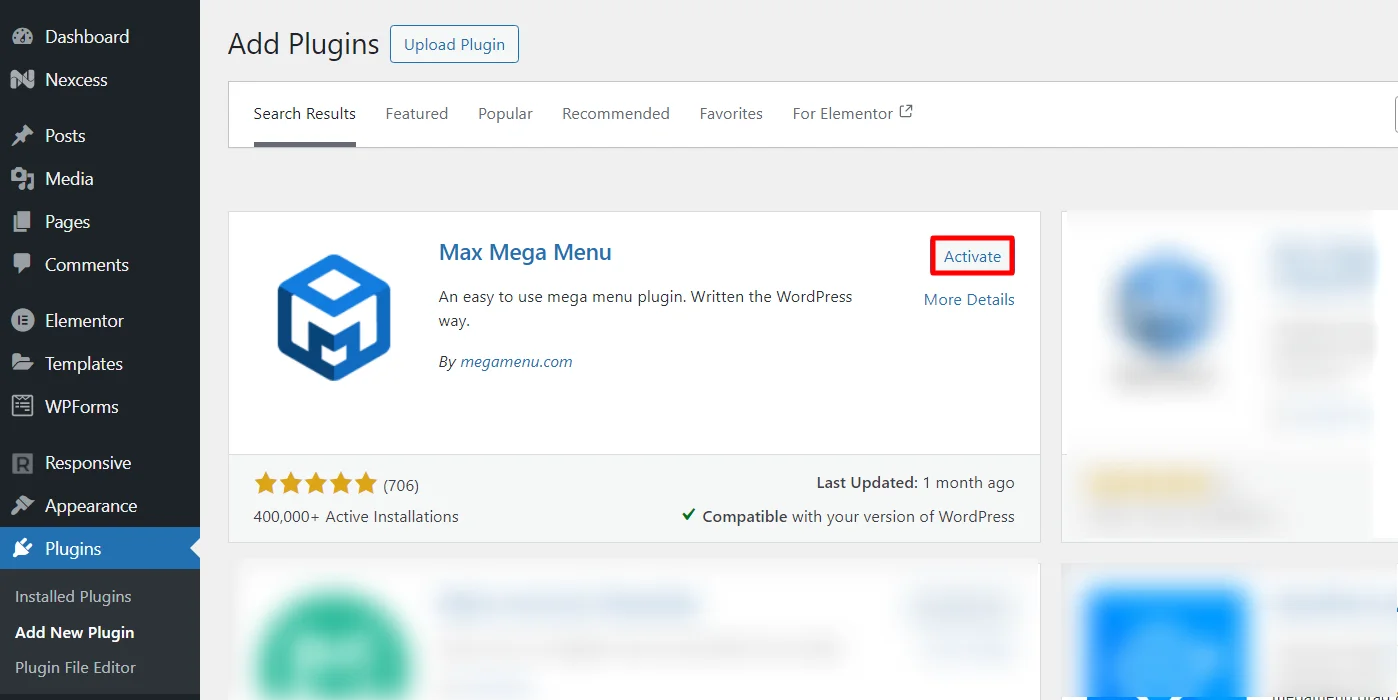Click the Plugins plug icon
Image resolution: width=1398 pixels, height=700 pixels.
(22, 549)
